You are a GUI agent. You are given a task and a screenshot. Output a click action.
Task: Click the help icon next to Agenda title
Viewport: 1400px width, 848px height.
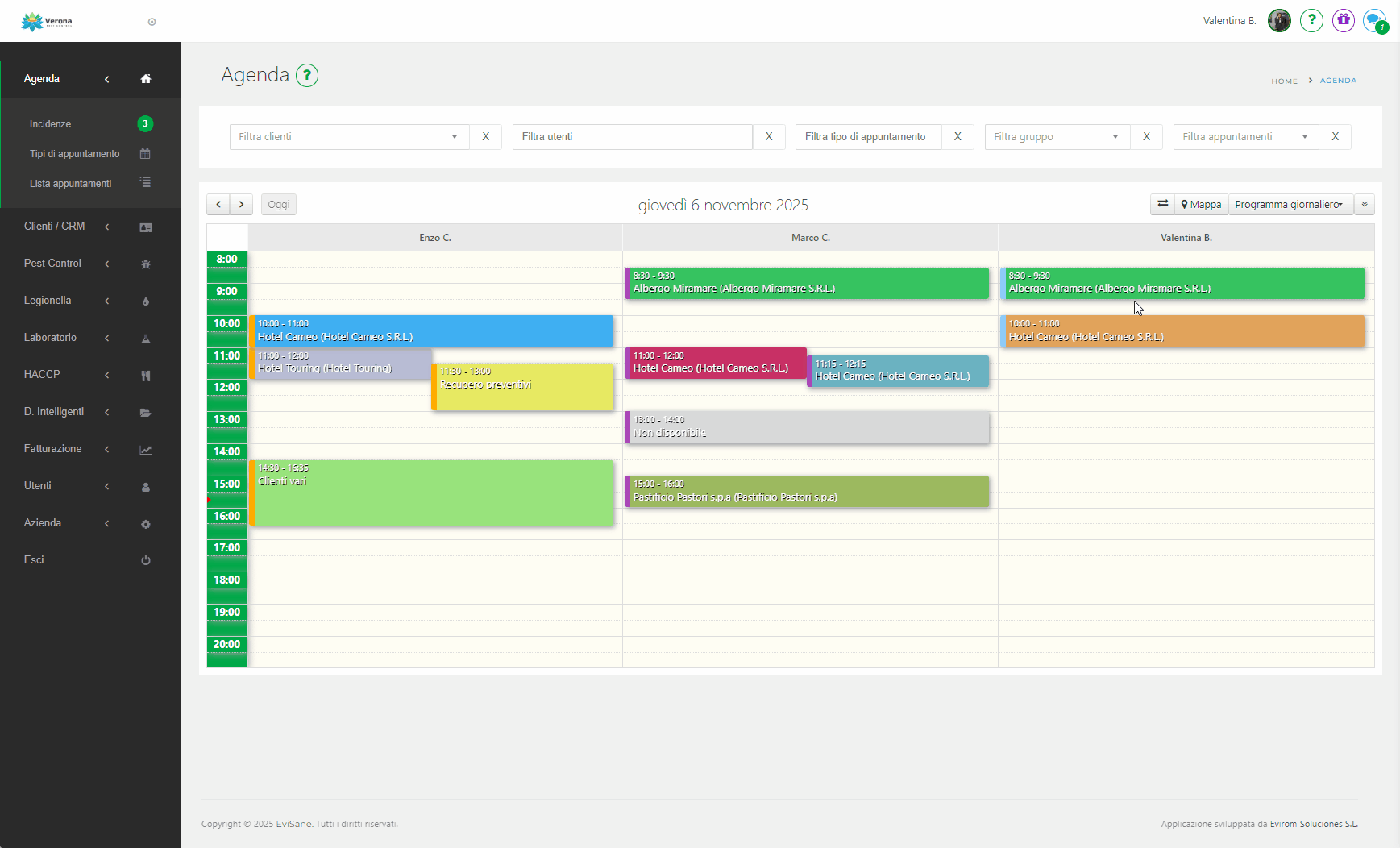pyautogui.click(x=307, y=75)
